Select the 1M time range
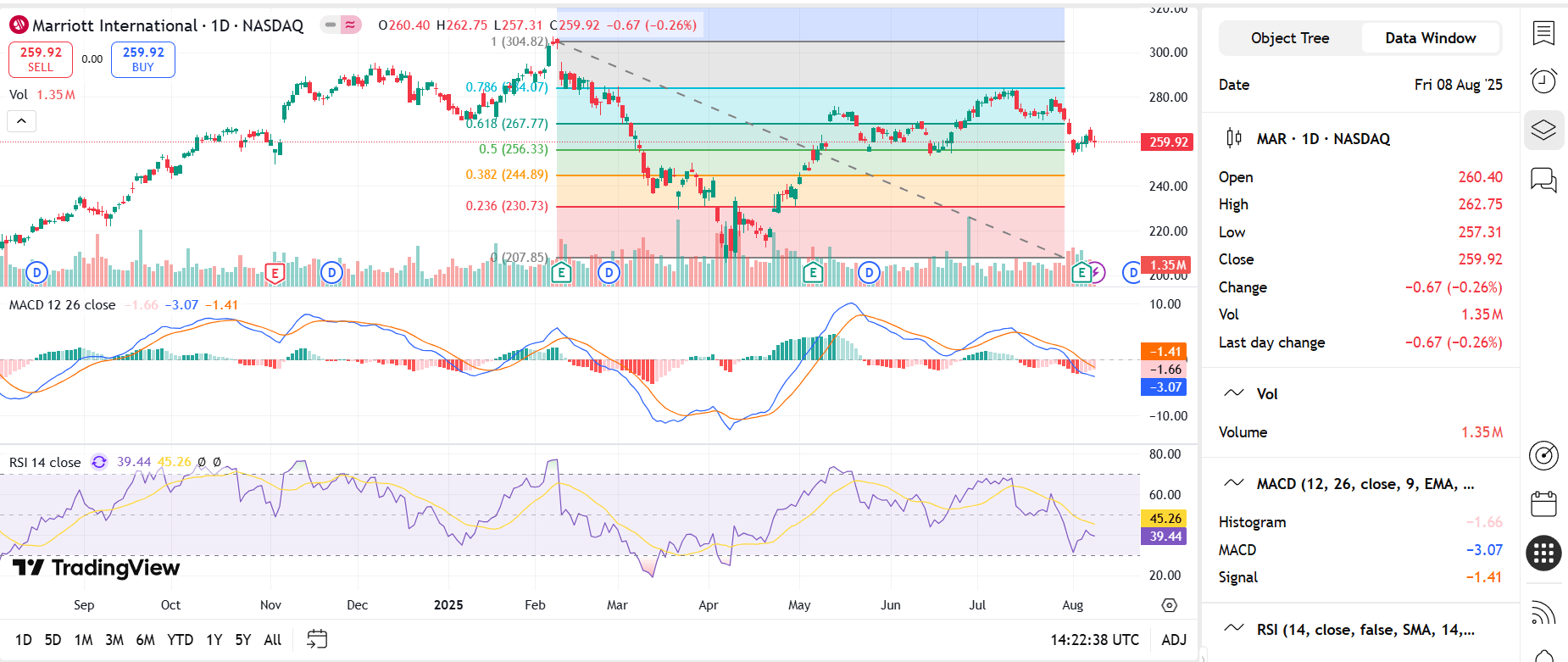The image size is (1568, 662). [83, 640]
